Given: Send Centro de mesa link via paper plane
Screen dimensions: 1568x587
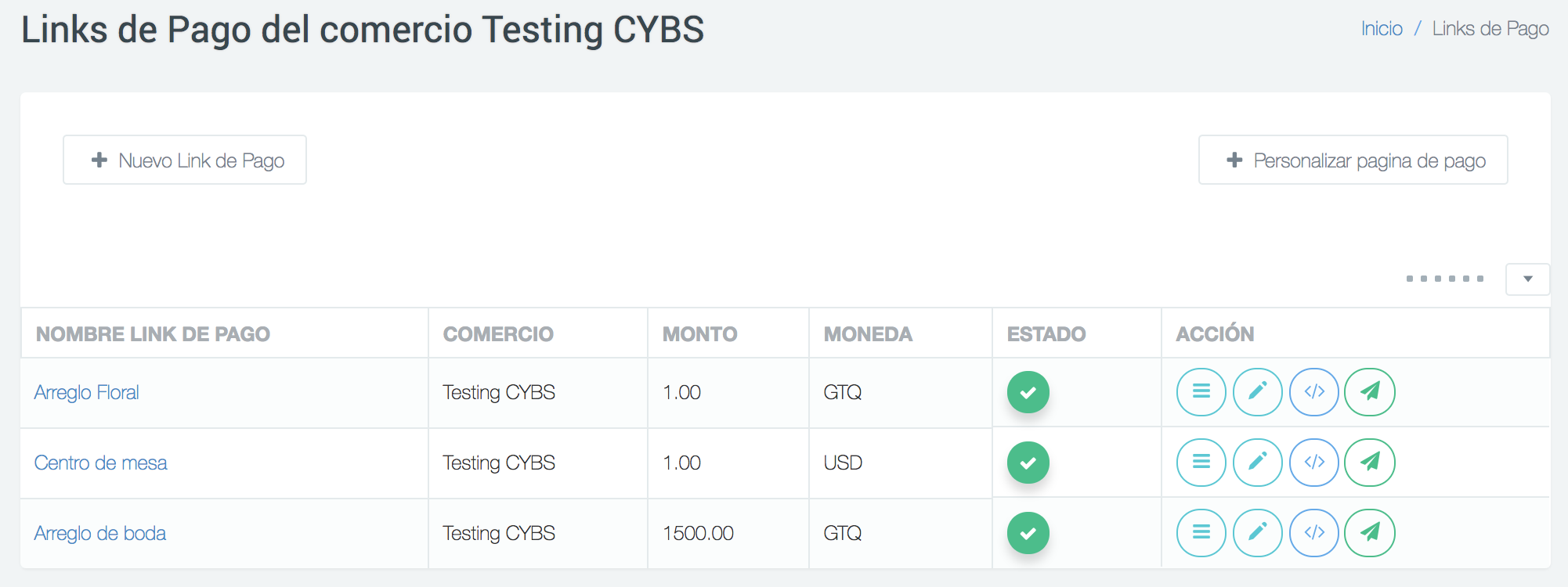Looking at the screenshot, I should click(x=1369, y=463).
